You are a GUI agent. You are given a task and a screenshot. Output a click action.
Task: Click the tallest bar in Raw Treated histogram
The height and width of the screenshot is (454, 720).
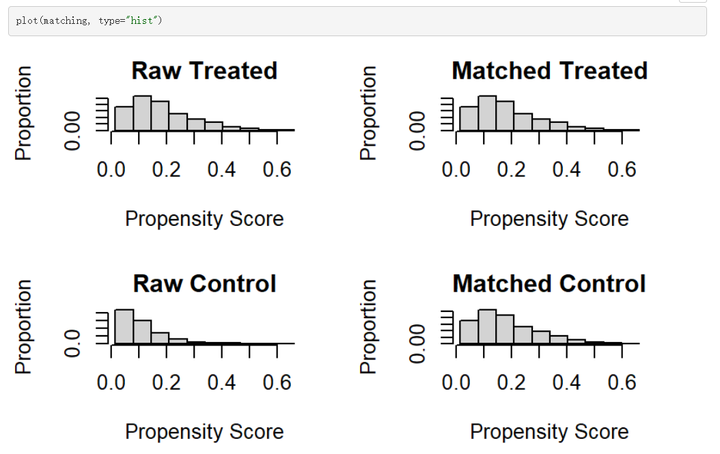coord(142,114)
